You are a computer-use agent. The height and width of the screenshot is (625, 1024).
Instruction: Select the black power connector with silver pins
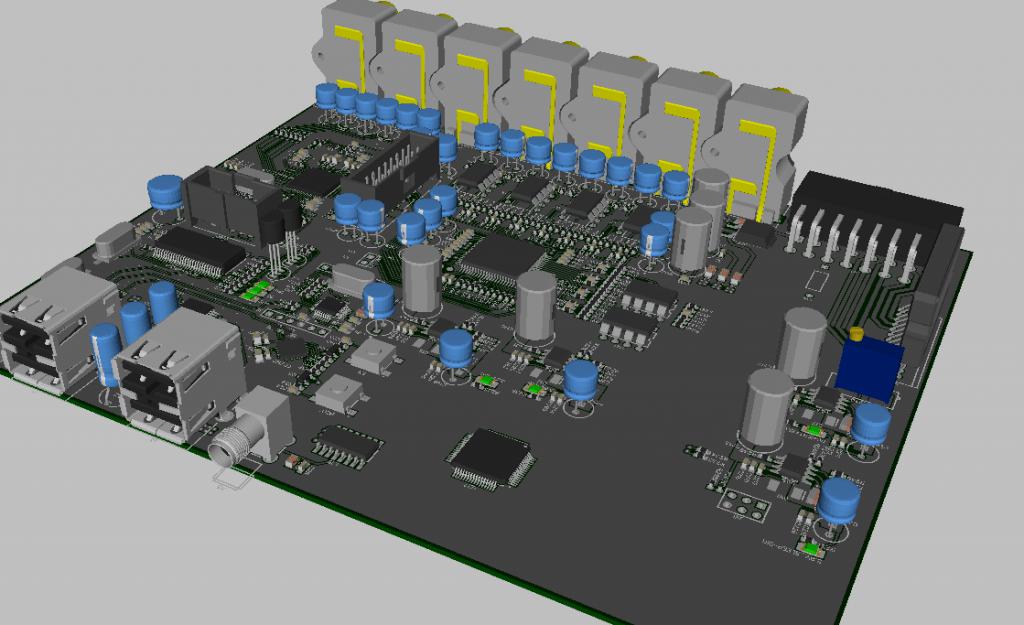875,225
